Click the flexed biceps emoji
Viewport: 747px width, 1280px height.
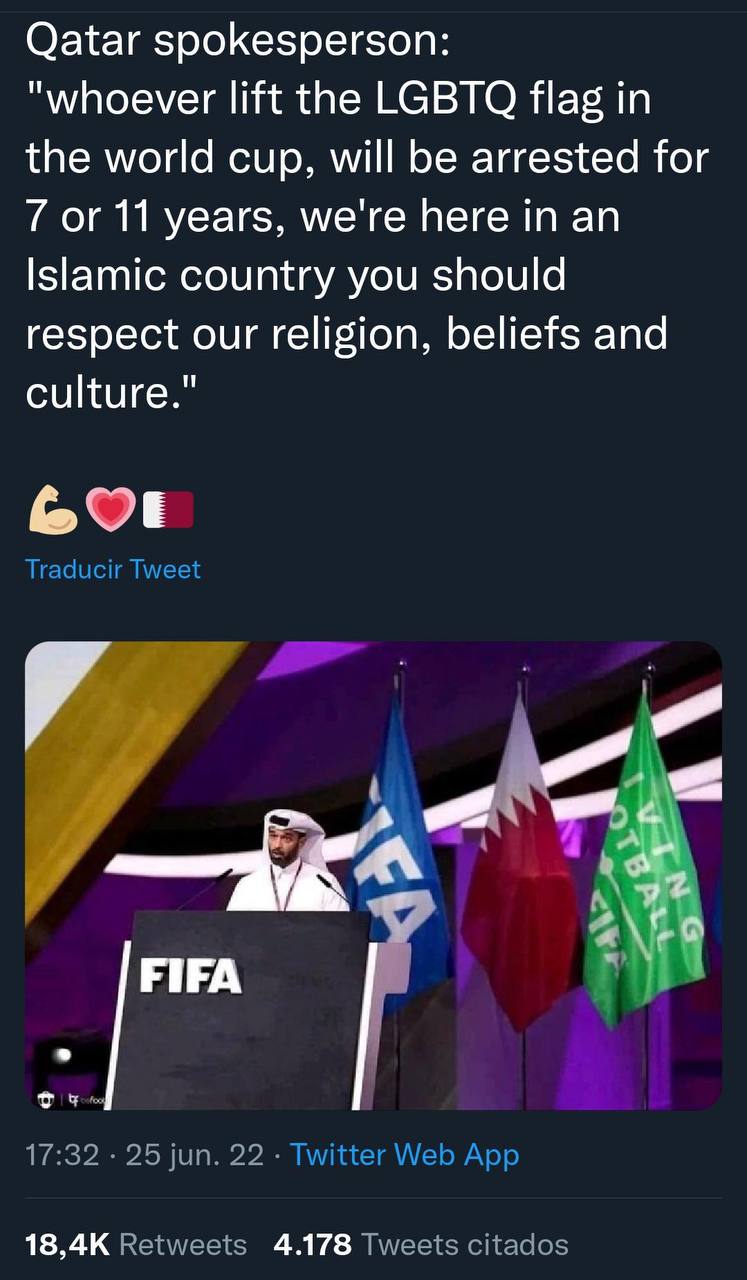54,510
